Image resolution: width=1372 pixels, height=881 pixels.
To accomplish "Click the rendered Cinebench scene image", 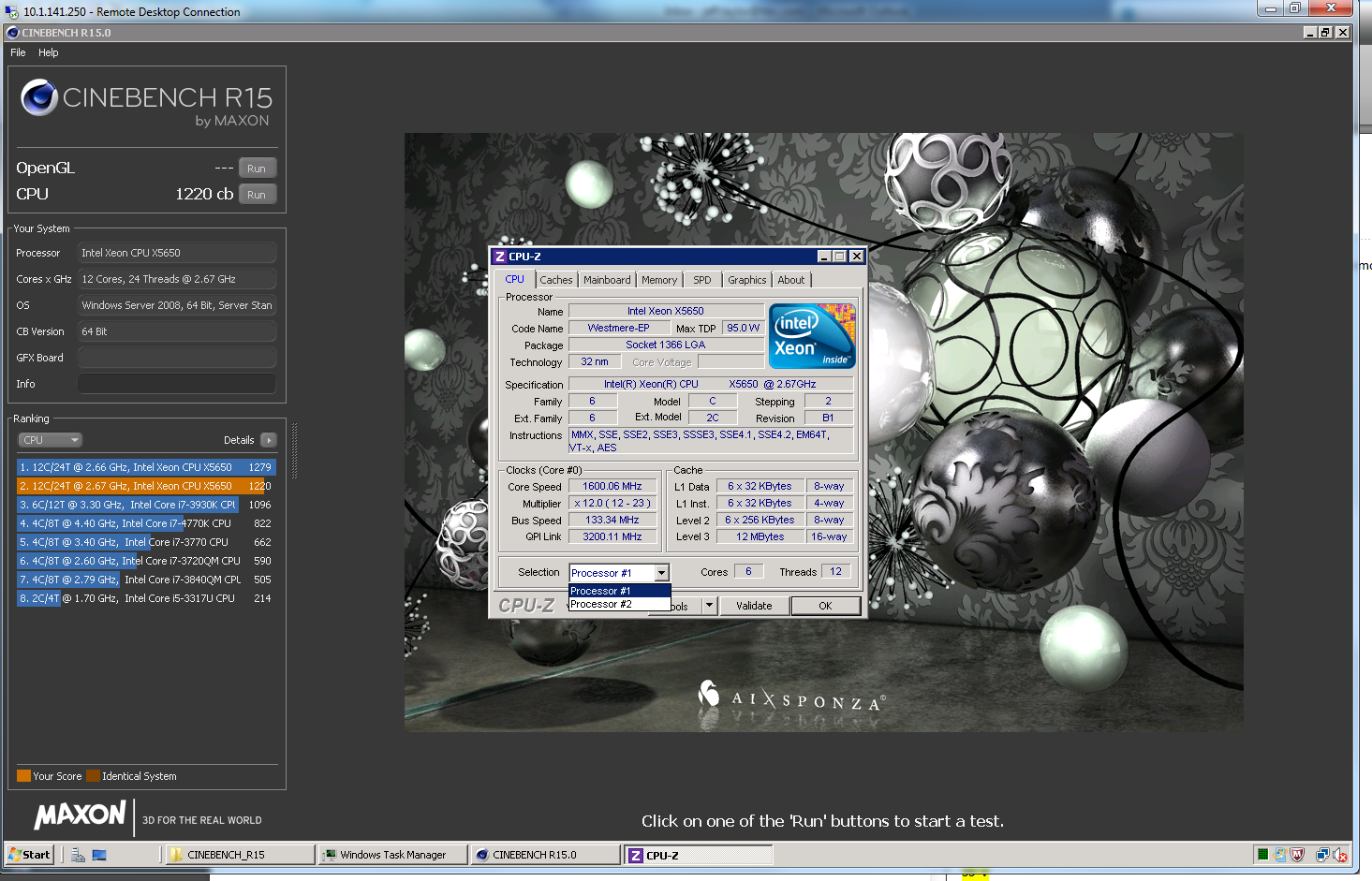I will pyautogui.click(x=824, y=433).
